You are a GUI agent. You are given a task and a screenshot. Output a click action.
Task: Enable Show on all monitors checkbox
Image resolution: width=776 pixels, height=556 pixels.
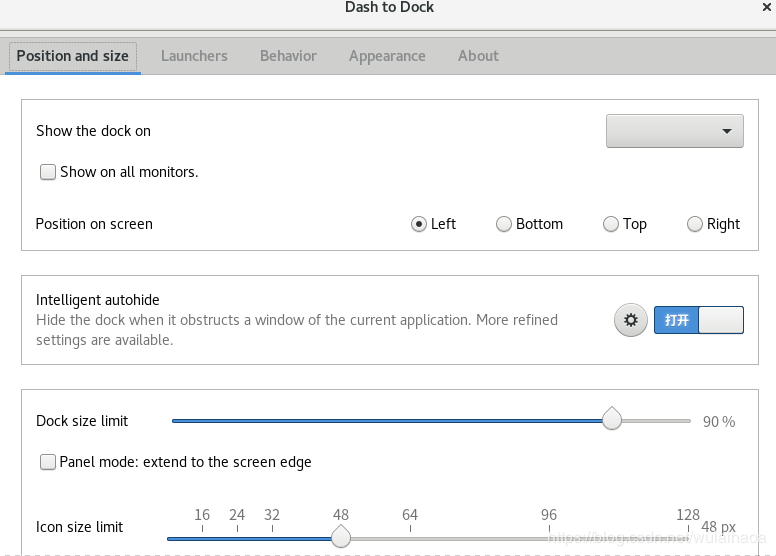(48, 172)
